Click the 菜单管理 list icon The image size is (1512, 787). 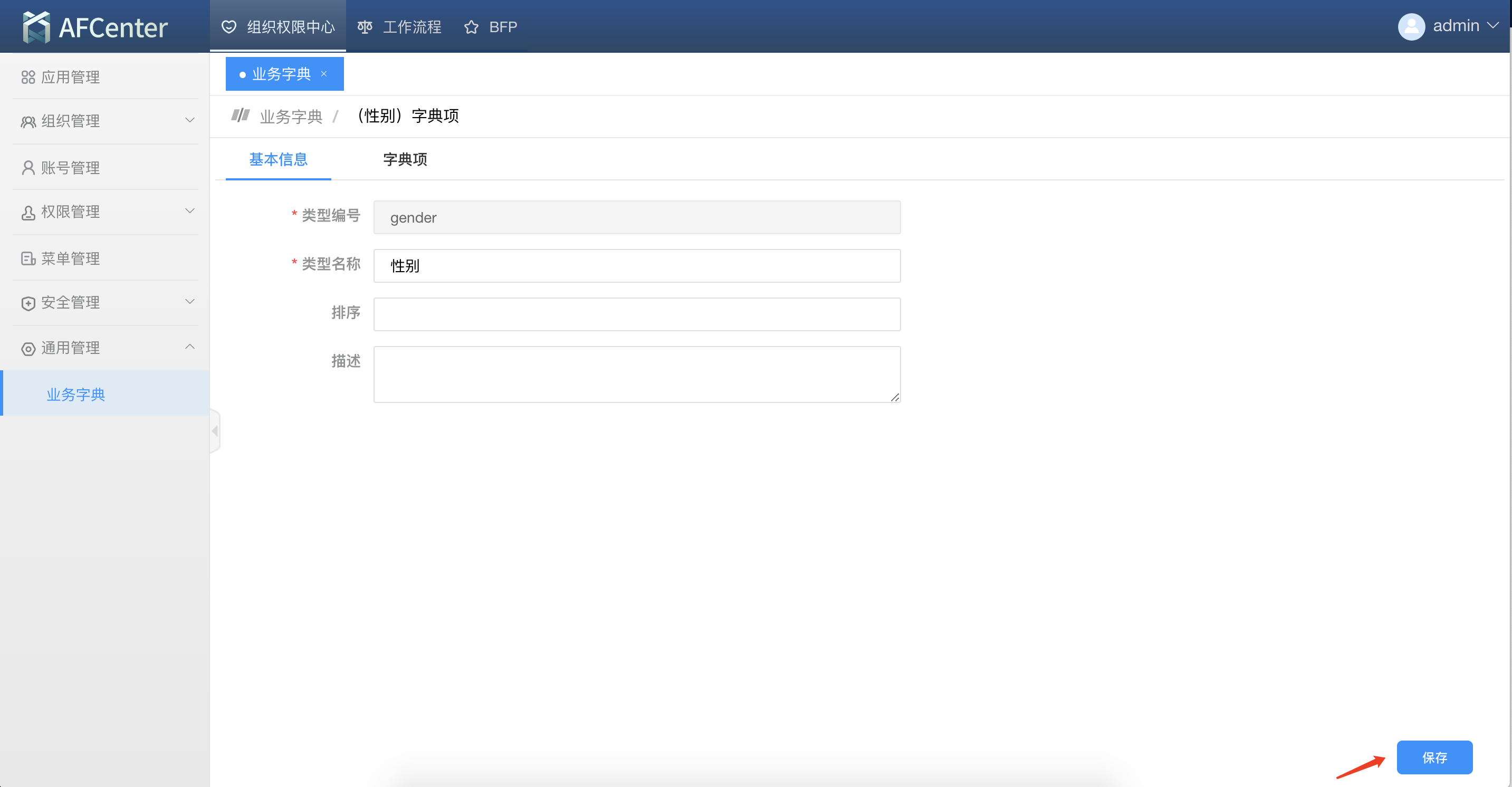(28, 259)
